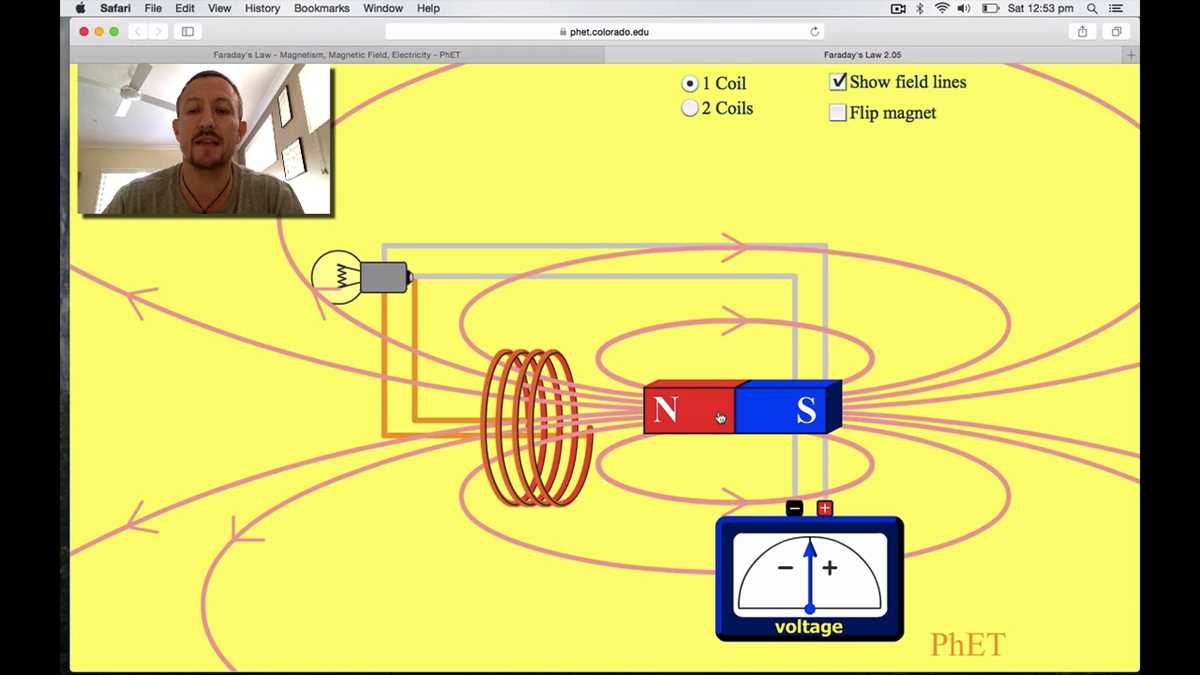The image size is (1200, 675).
Task: Click the screen recording icon in menu bar
Action: (x=898, y=8)
